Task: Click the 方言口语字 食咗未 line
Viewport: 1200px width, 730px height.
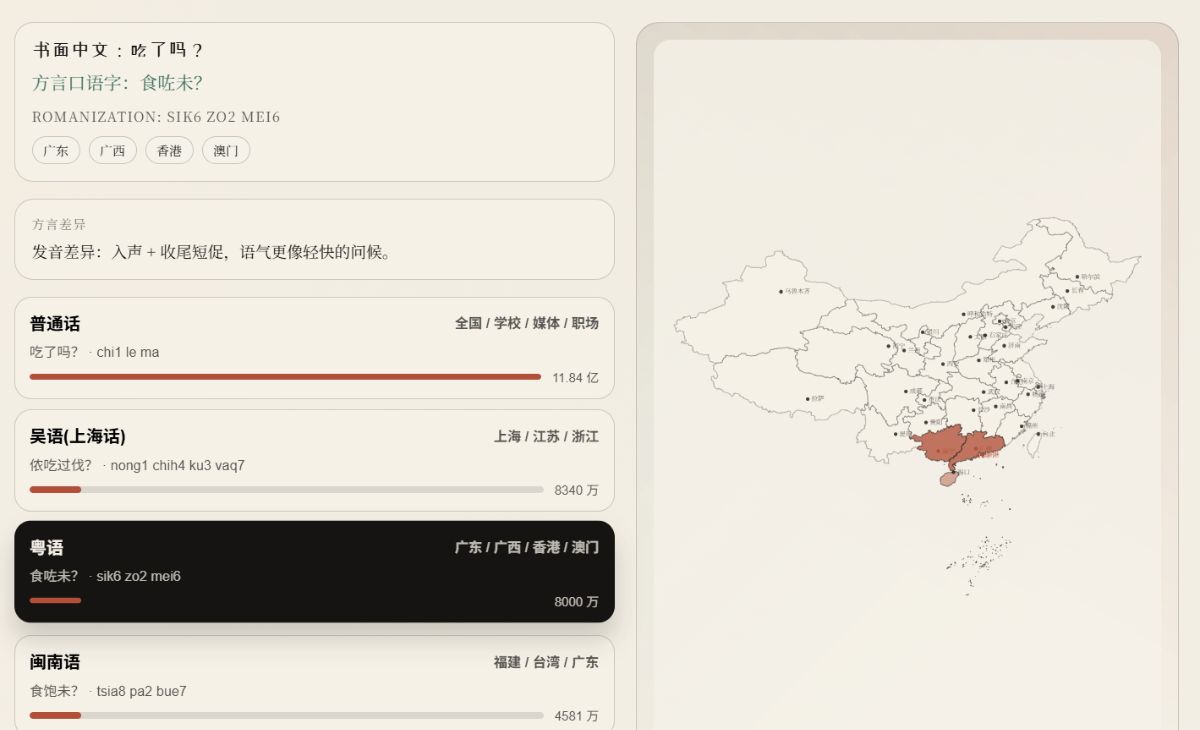Action: point(118,83)
